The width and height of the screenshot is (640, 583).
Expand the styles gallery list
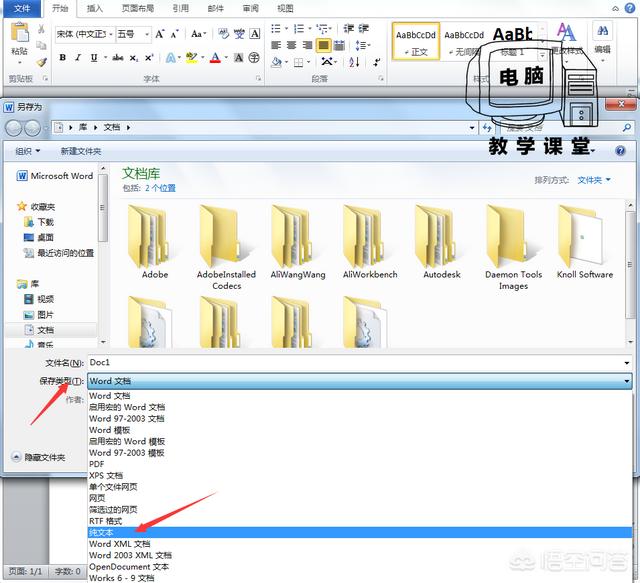point(542,55)
